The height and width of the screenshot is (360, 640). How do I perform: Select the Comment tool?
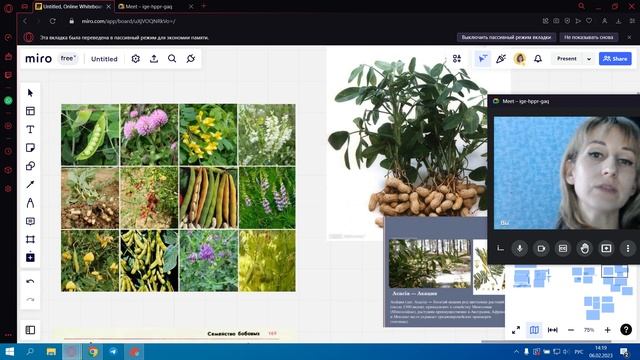coord(30,221)
